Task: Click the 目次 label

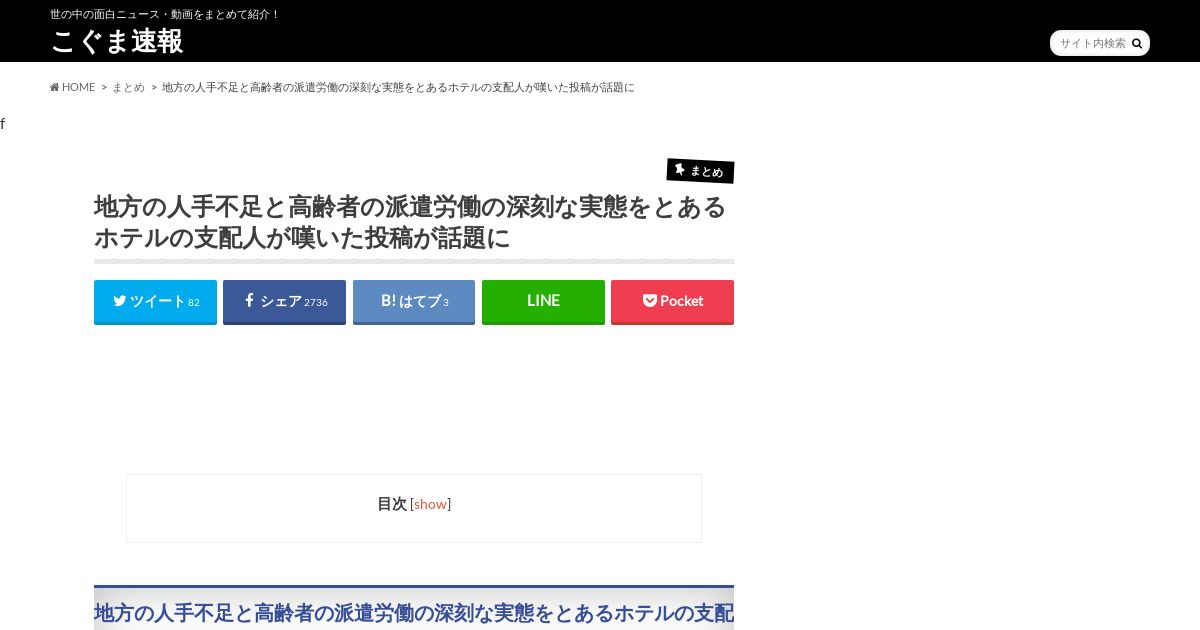Action: click(x=392, y=504)
